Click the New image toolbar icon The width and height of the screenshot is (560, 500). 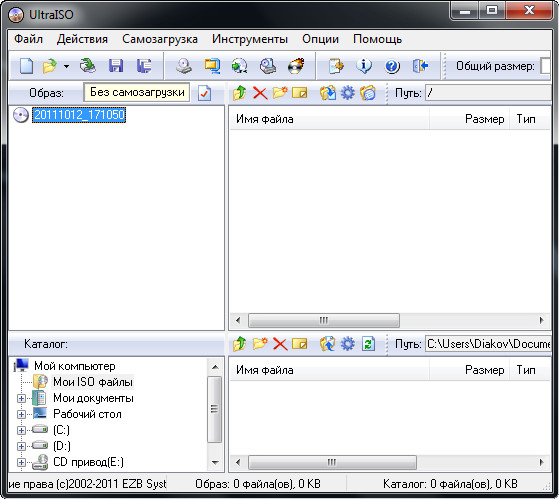click(26, 66)
